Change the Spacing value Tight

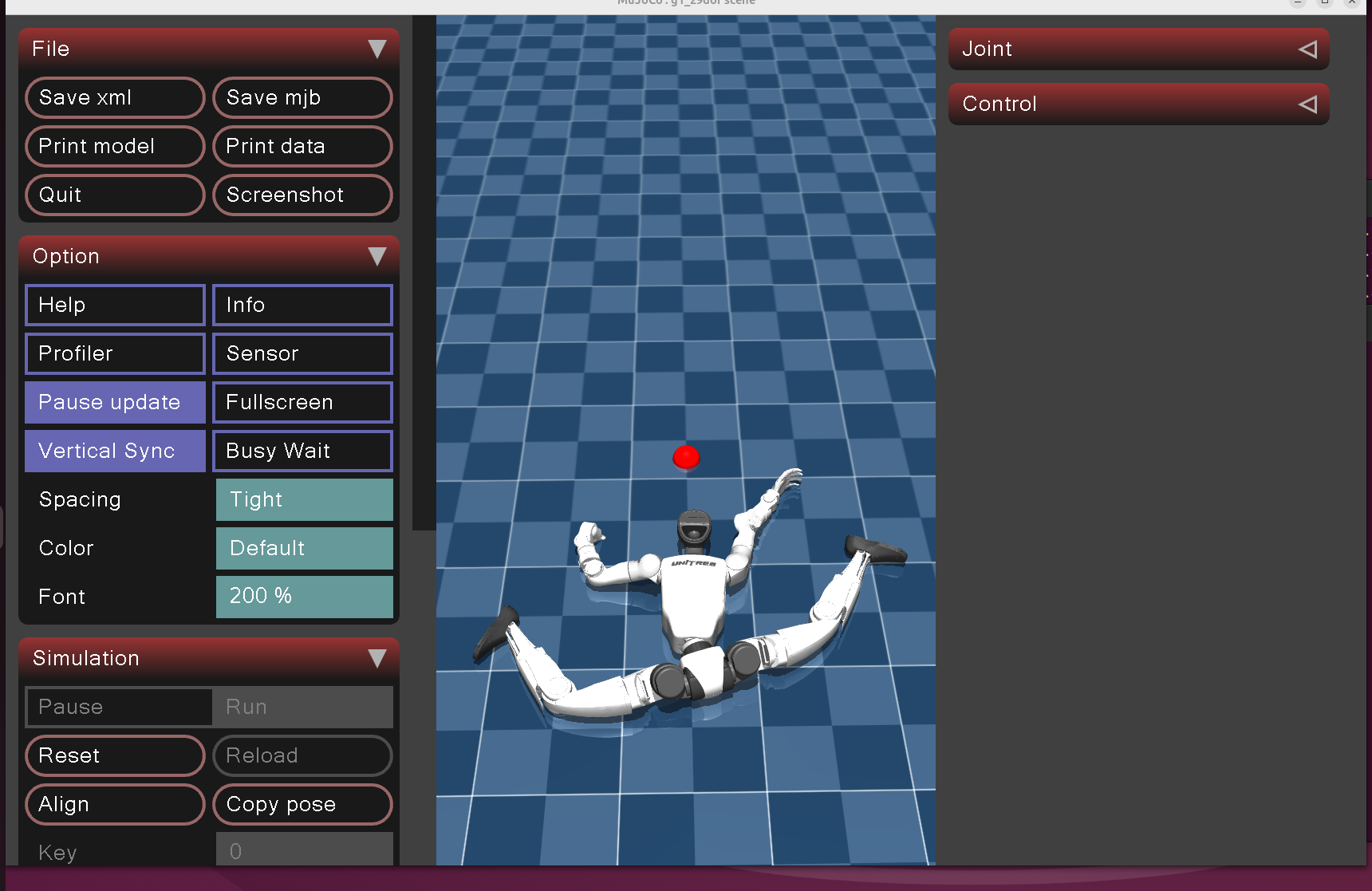(304, 499)
